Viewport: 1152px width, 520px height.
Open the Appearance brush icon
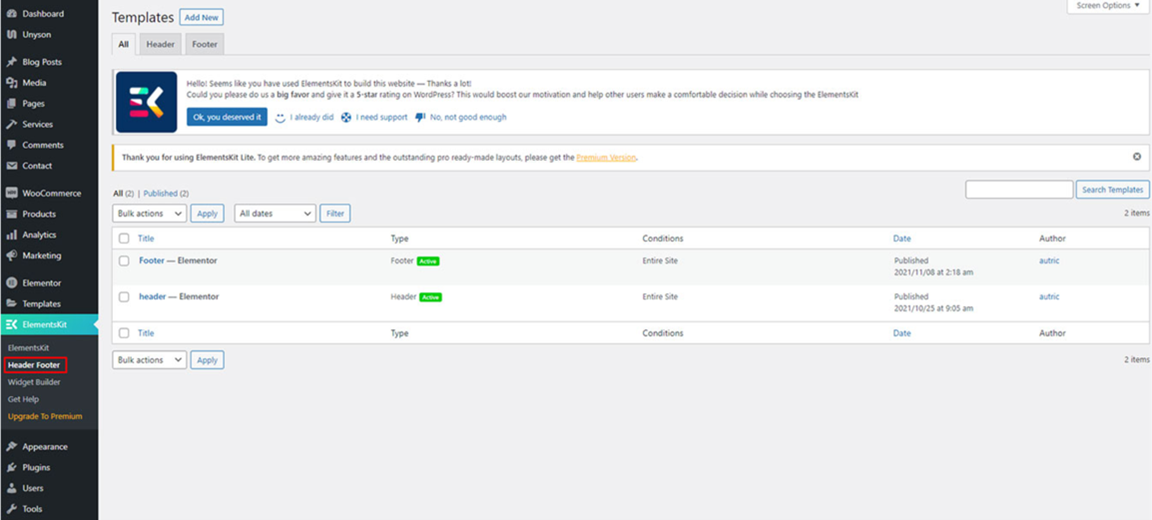11,447
